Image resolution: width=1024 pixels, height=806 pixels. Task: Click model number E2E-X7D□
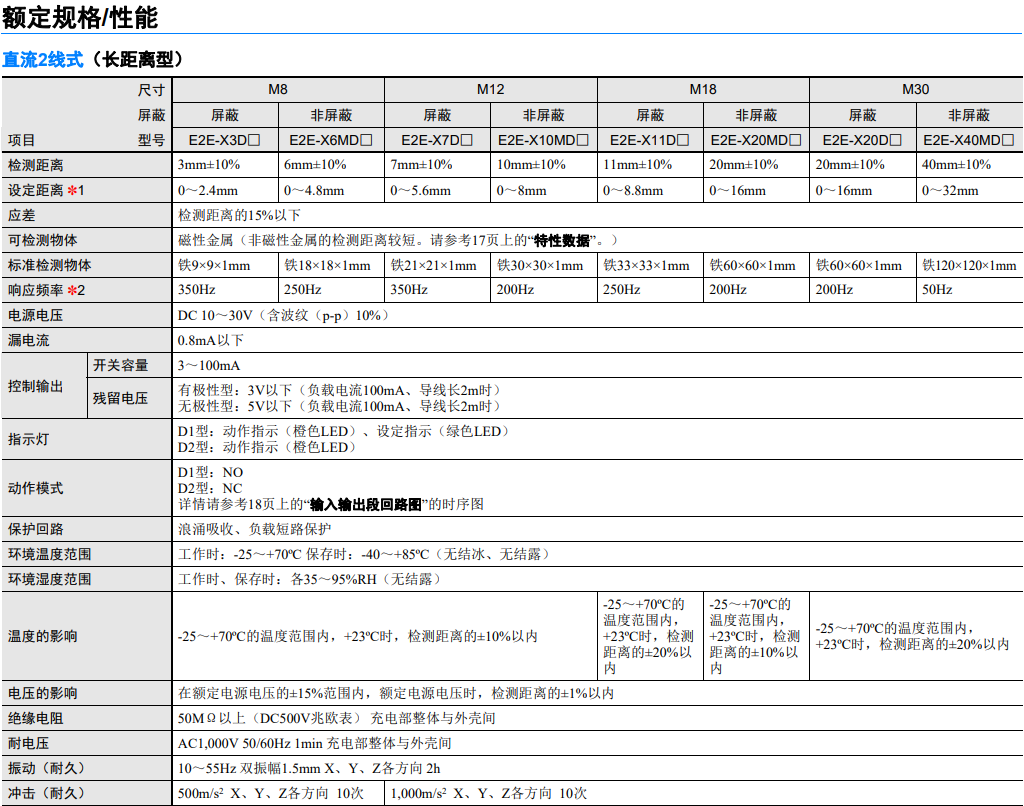(x=437, y=140)
